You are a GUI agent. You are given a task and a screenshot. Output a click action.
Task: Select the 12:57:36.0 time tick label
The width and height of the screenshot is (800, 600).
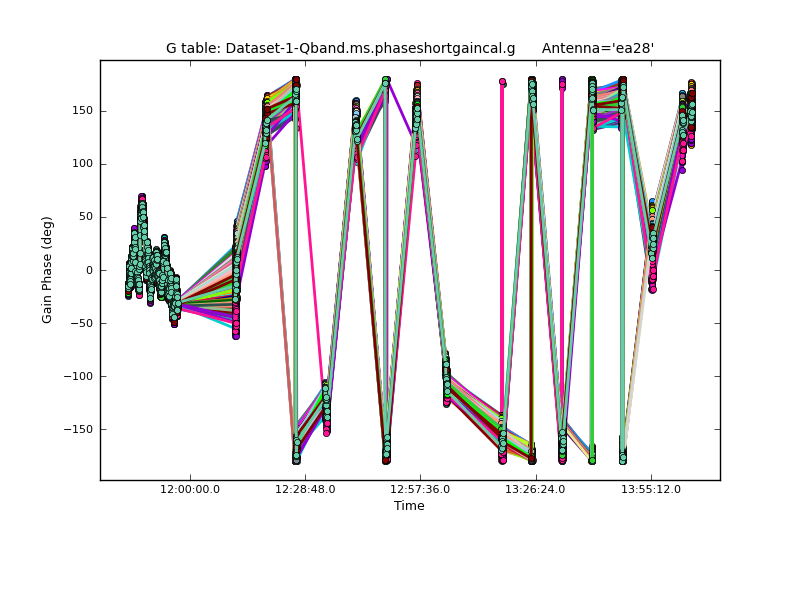click(420, 490)
